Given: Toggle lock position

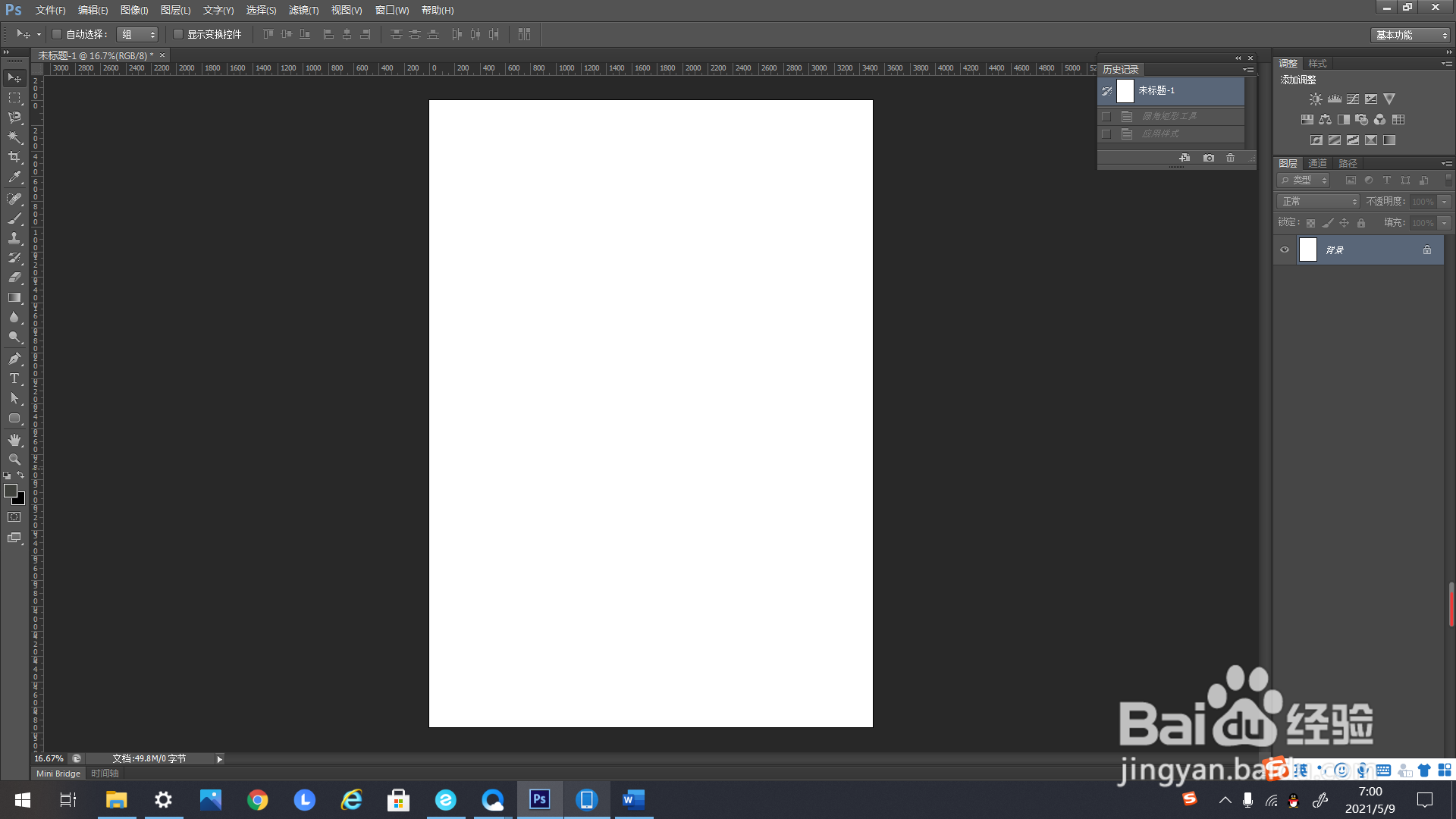Looking at the screenshot, I should 1345,223.
